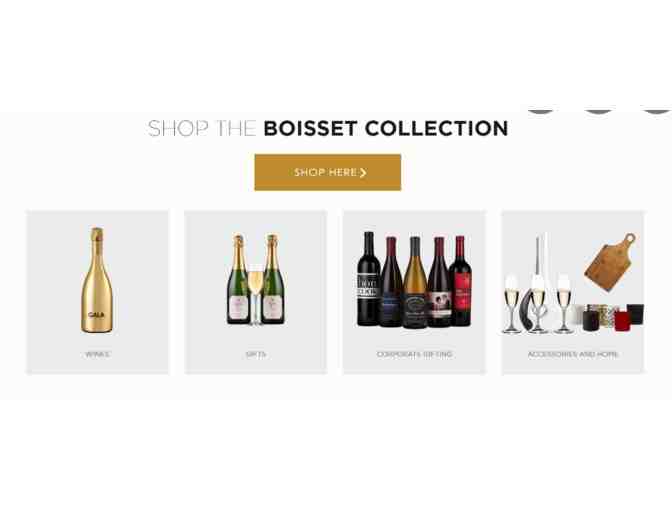Click the BOISSET COLLECTION heading text
Viewport: 672px width, 510px height.
click(386, 129)
